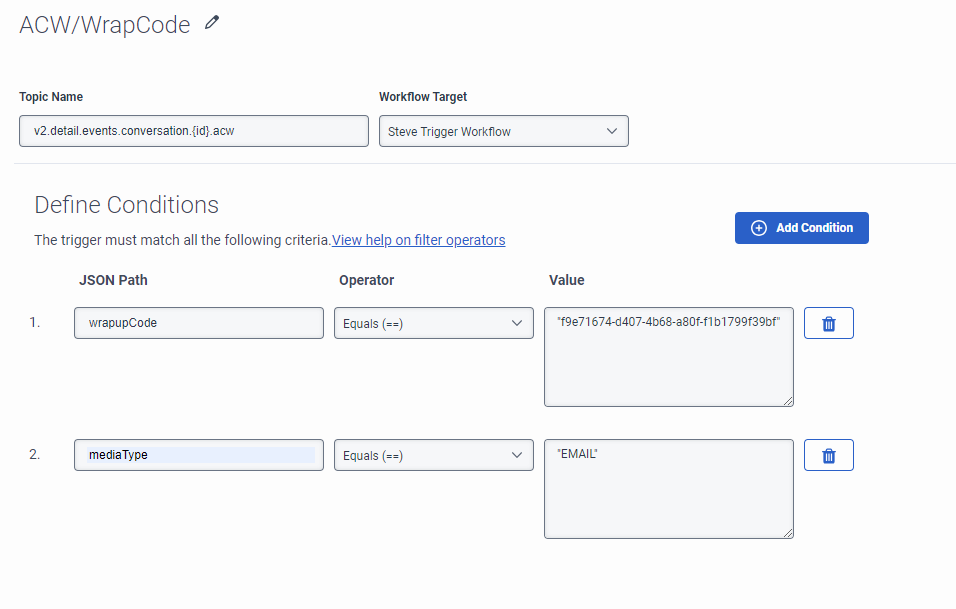Screen dimensions: 956x609
Task: Click the Topic Name label
Action: [x=51, y=97]
